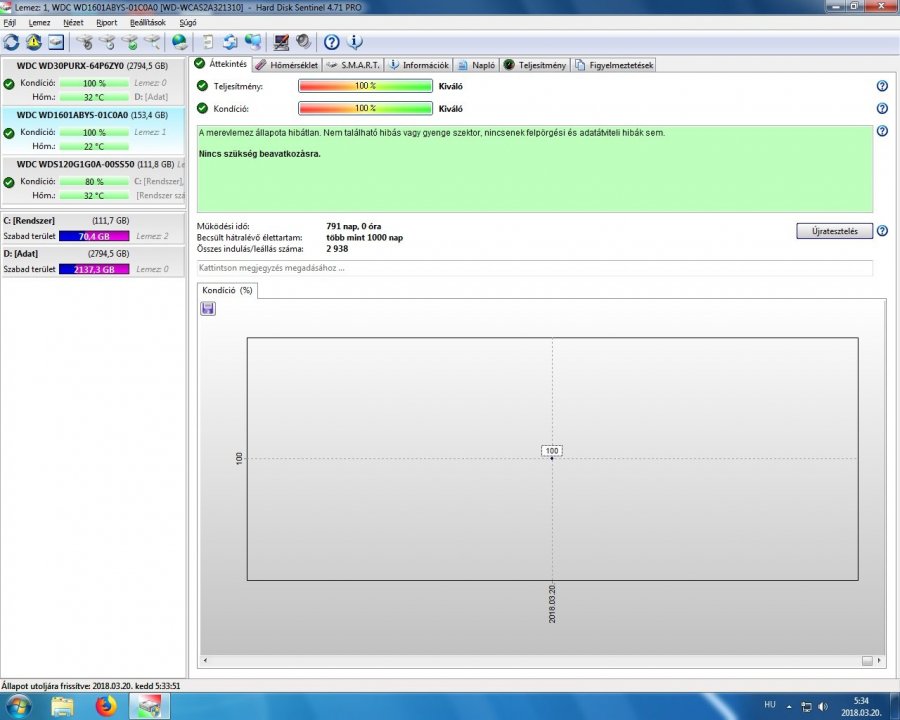The width and height of the screenshot is (900, 720).
Task: Click the '2 938' start/stop count value
Action: pyautogui.click(x=337, y=249)
